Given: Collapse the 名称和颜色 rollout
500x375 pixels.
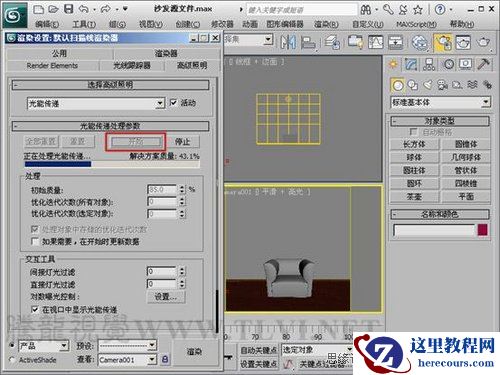Looking at the screenshot, I should [x=440, y=214].
